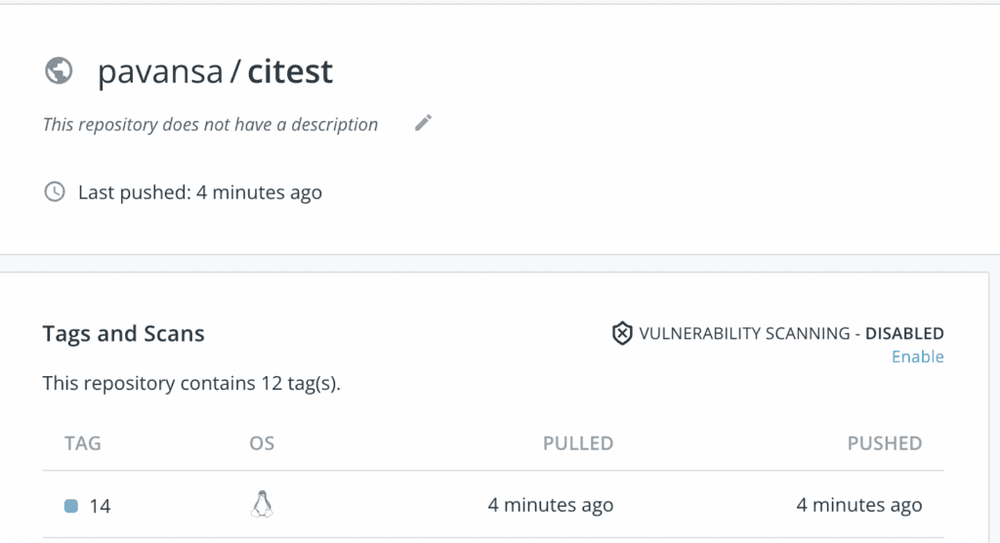
Task: Click the vulnerability scanning shield icon
Action: click(x=621, y=333)
